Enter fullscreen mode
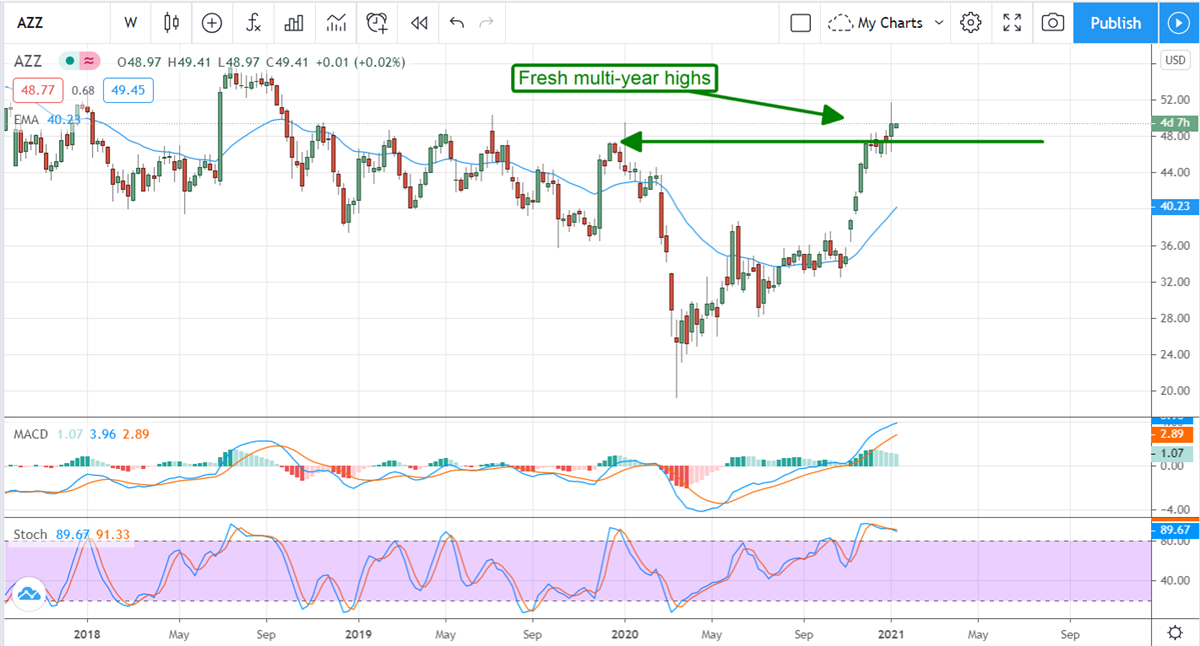1200x646 pixels. tap(1011, 22)
